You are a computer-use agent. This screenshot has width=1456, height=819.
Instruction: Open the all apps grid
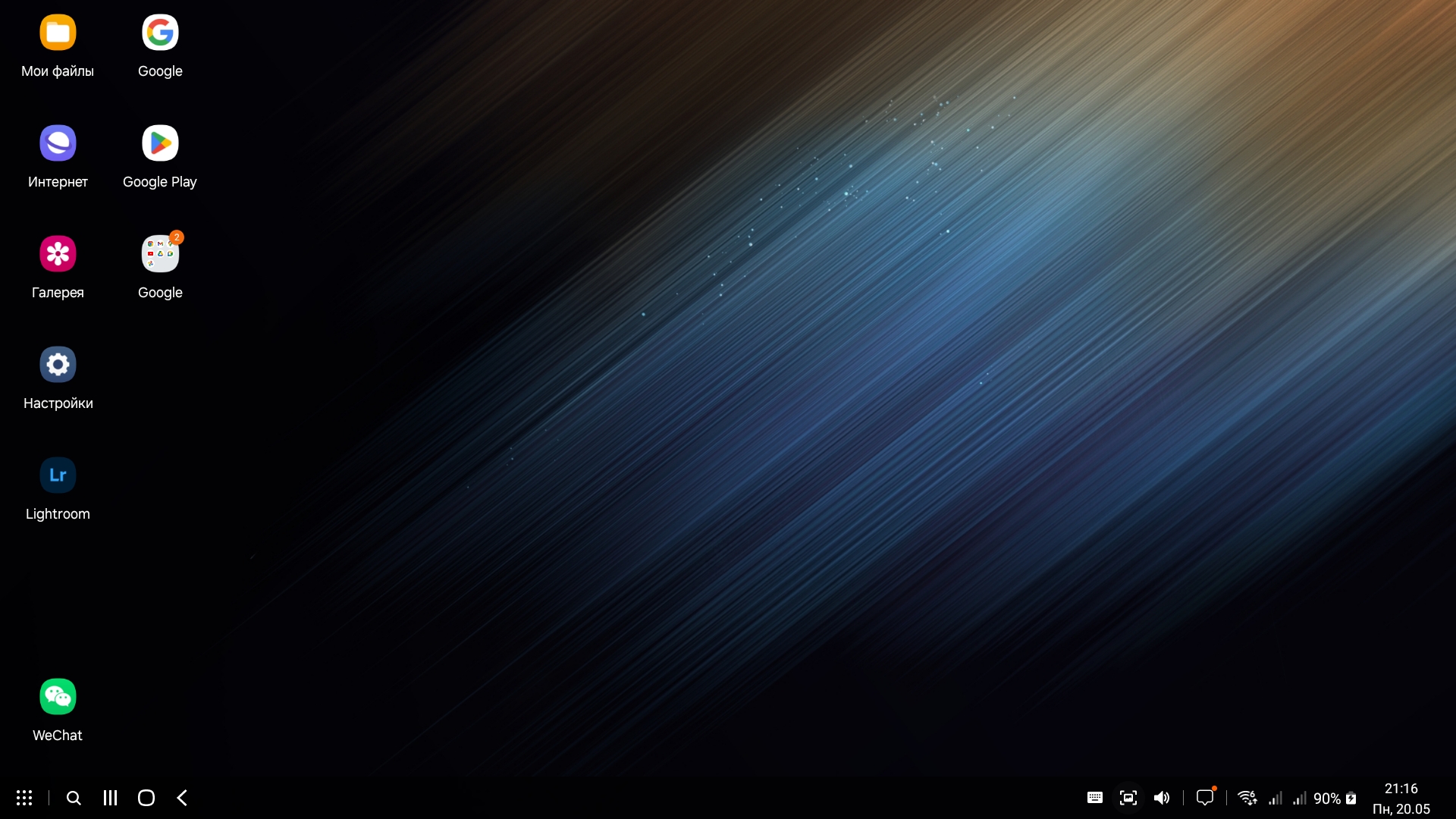click(24, 798)
